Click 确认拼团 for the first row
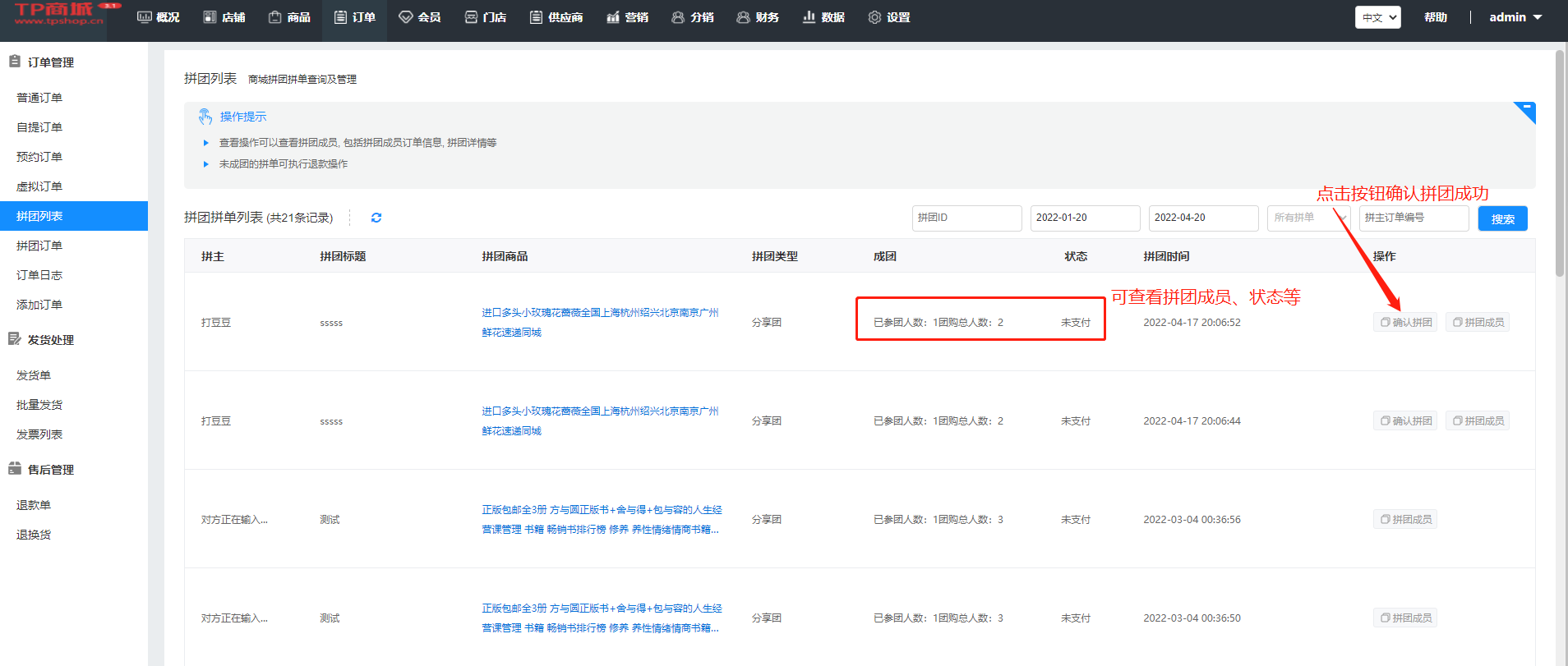Viewport: 1568px width, 666px height. [x=1405, y=323]
